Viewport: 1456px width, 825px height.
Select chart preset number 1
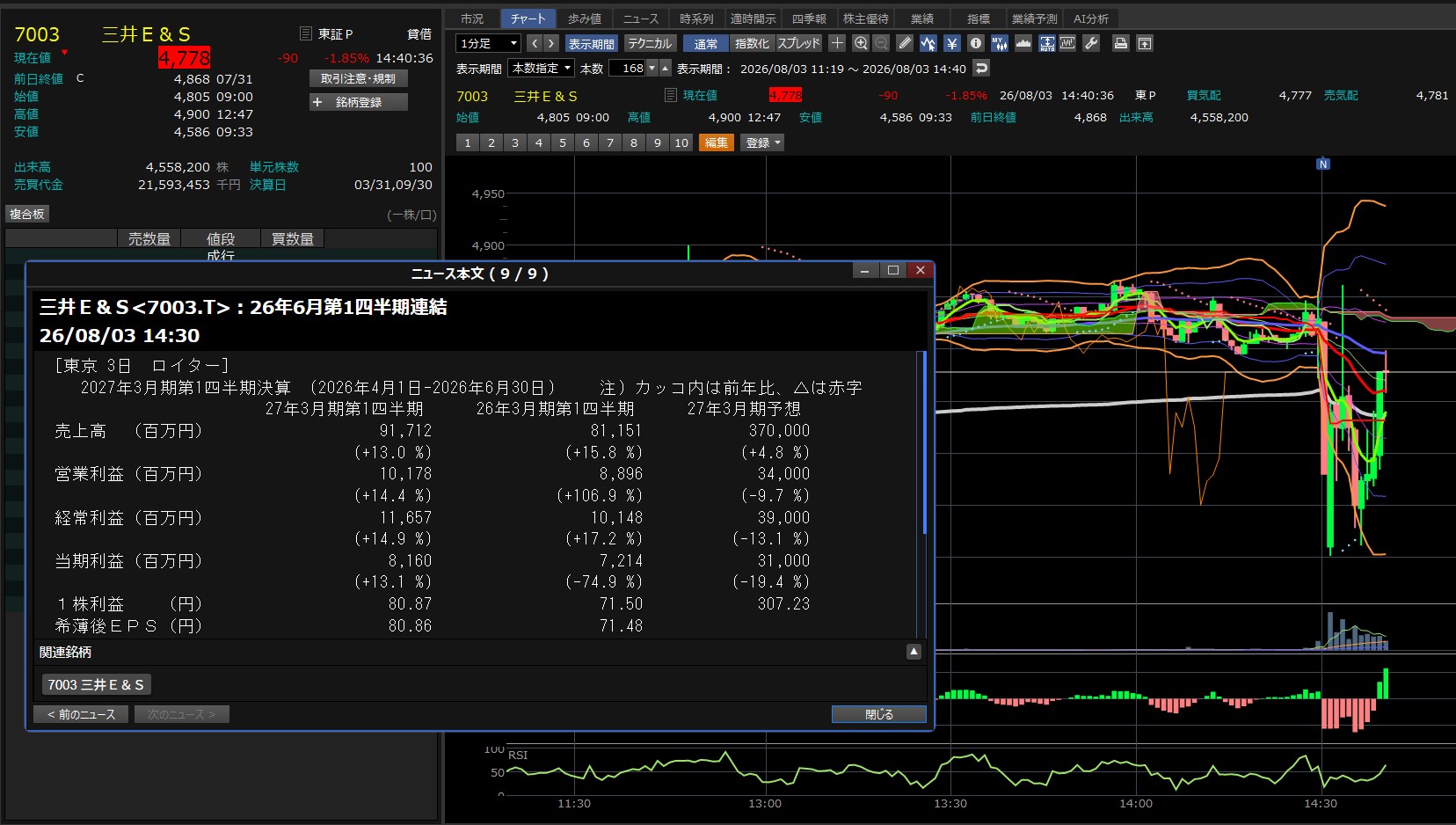point(468,142)
